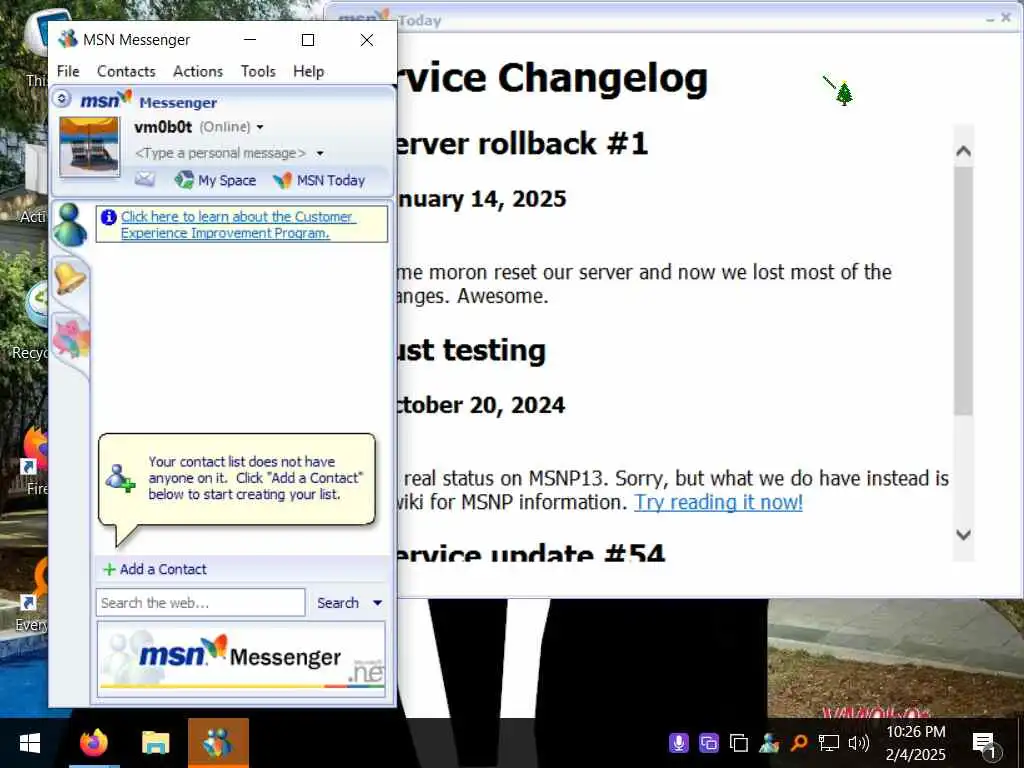Click the purple microphone tray icon
This screenshot has width=1024, height=768.
(x=679, y=743)
